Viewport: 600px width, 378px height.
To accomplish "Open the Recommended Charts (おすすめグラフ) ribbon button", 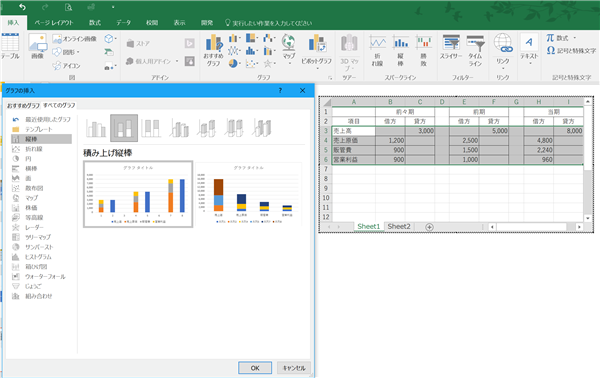I will (x=213, y=50).
